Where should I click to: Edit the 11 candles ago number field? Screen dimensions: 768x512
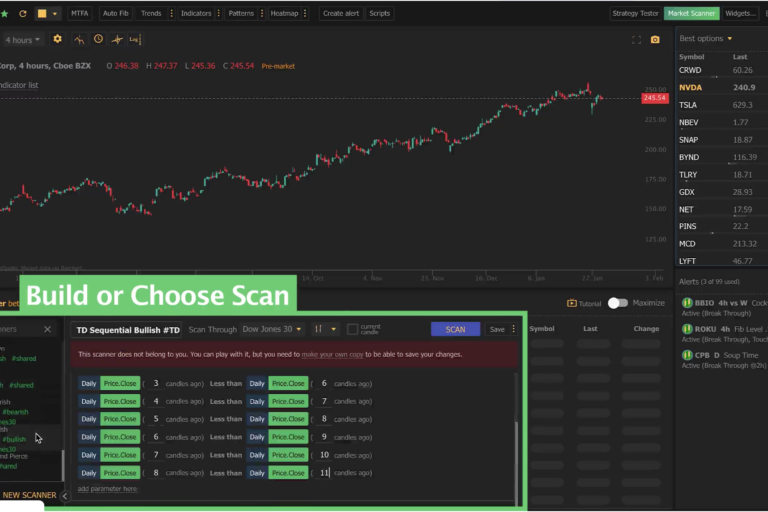(324, 473)
